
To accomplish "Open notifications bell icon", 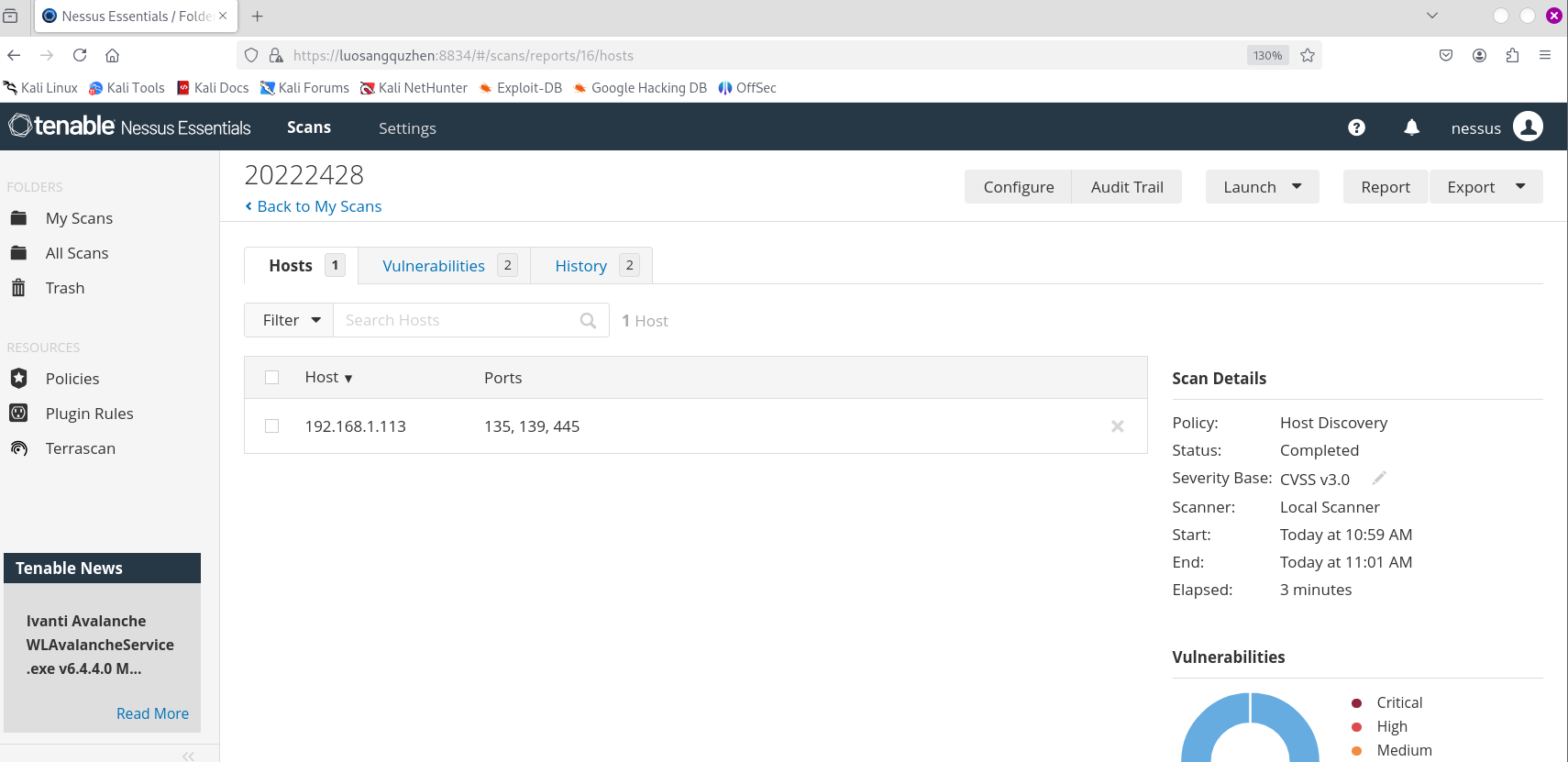I will click(x=1411, y=127).
